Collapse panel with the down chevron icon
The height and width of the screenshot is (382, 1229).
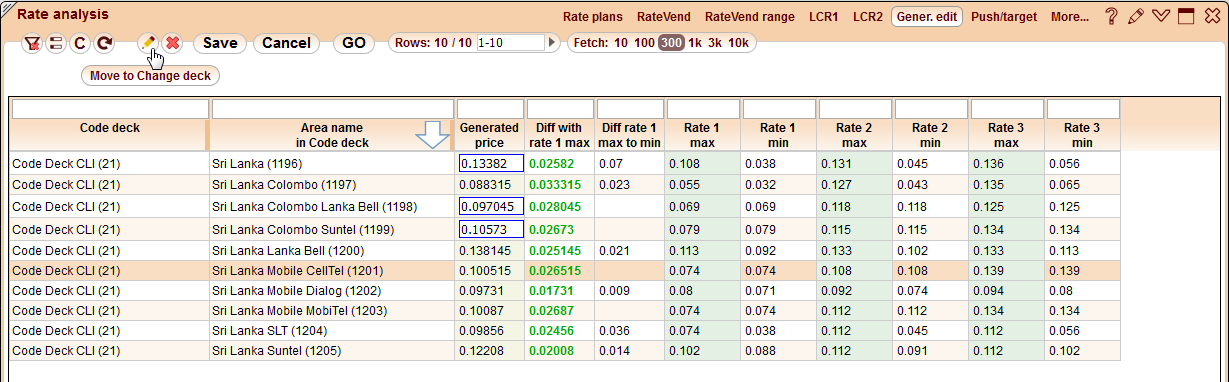coord(1161,16)
